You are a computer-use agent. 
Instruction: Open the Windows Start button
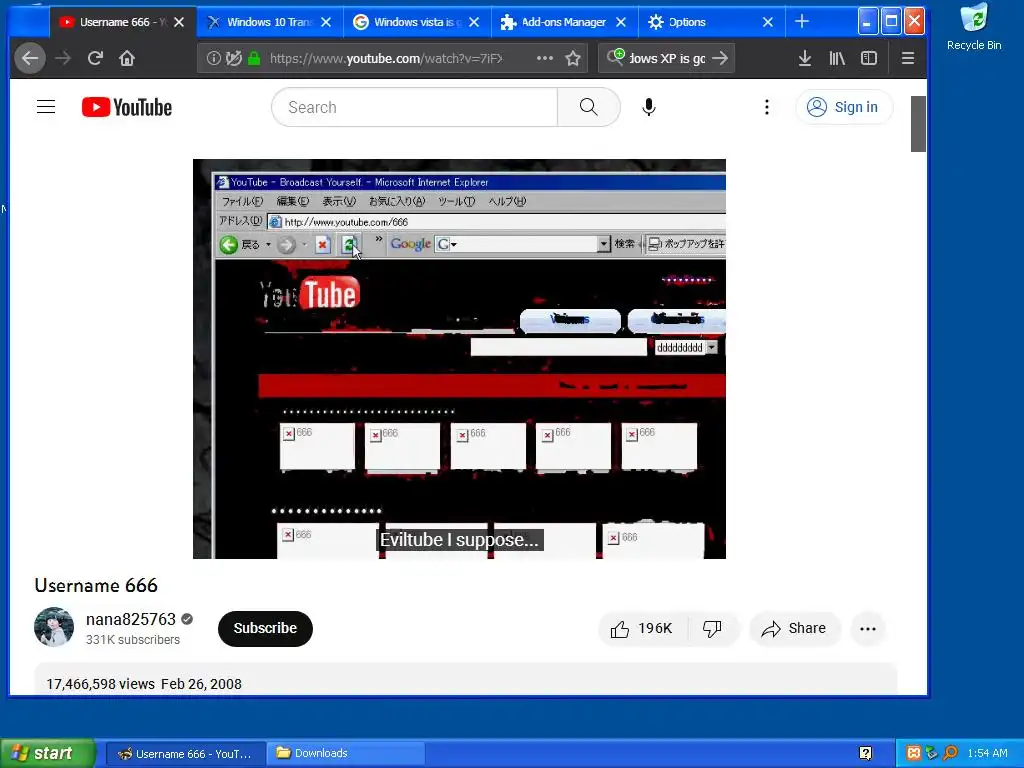click(48, 753)
